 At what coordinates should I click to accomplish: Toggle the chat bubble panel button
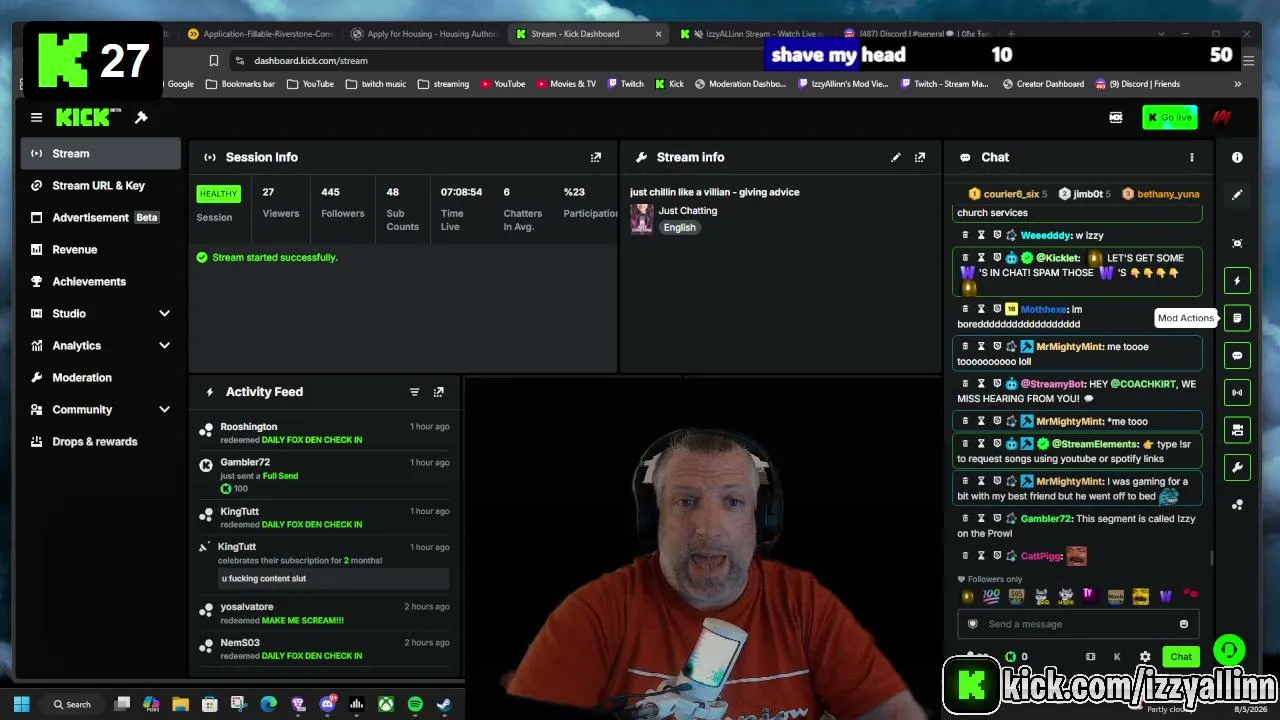[1237, 355]
